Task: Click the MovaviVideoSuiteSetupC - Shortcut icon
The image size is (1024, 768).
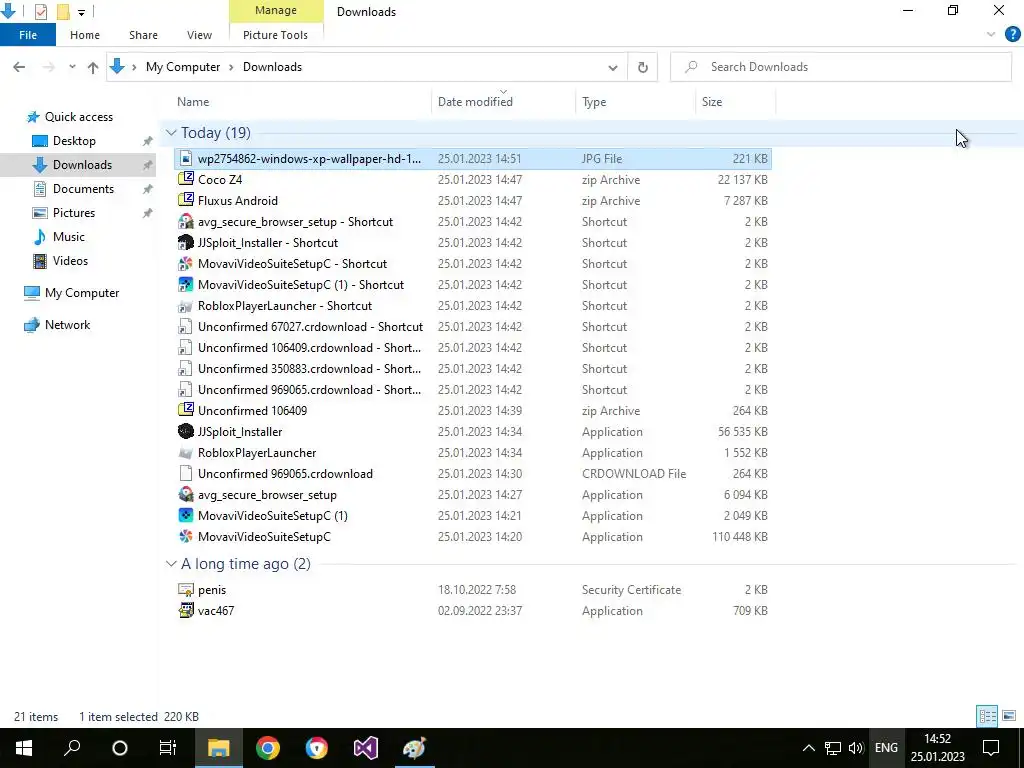Action: 186,263
